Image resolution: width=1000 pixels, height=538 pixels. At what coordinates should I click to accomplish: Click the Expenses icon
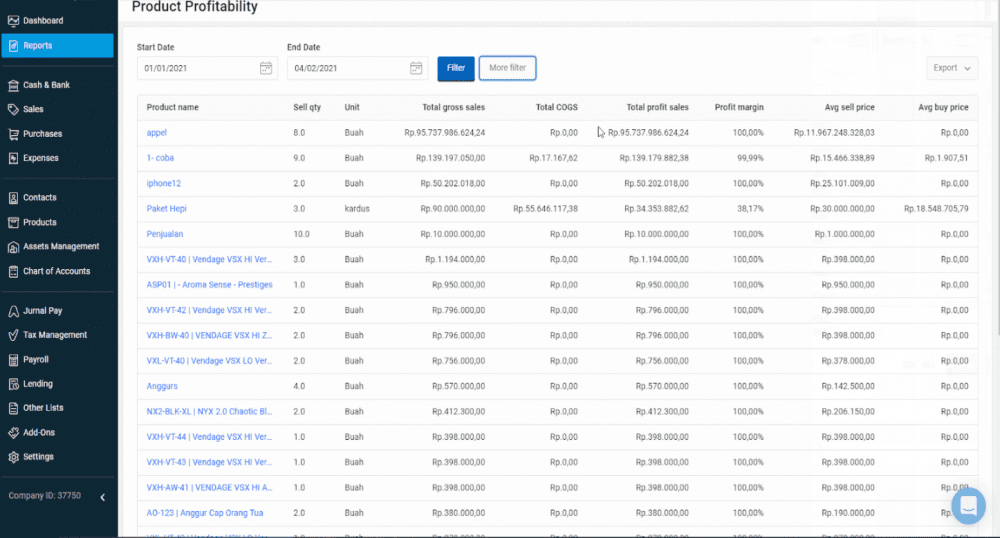point(13,158)
